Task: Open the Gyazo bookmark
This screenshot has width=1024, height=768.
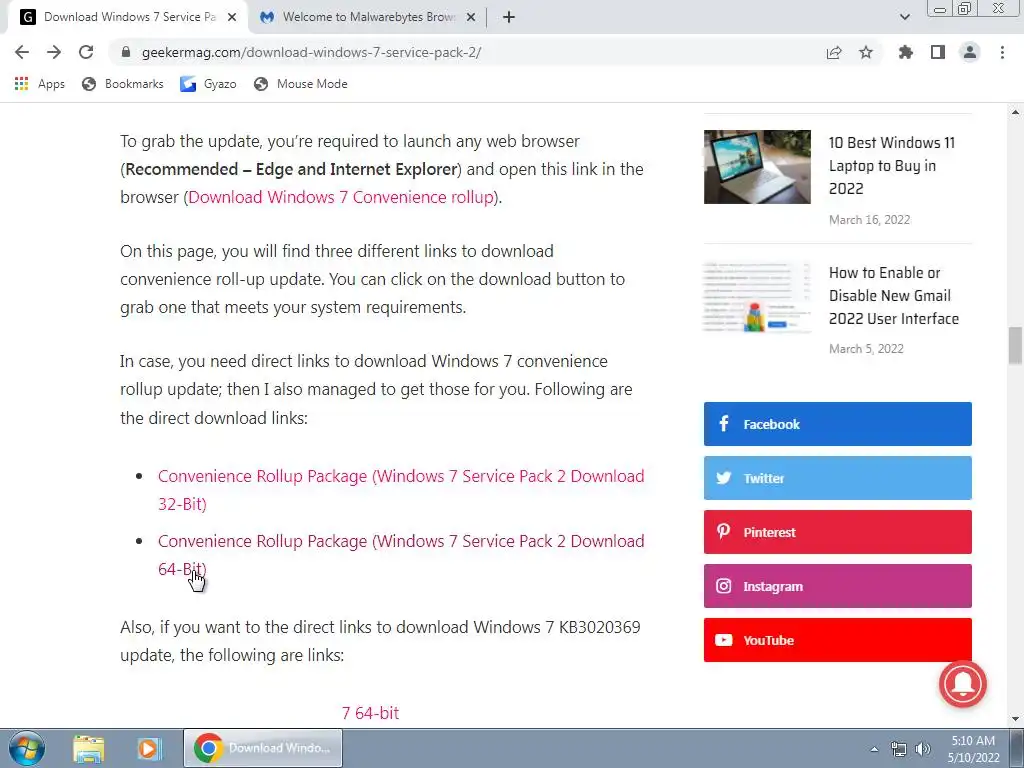Action: point(208,84)
